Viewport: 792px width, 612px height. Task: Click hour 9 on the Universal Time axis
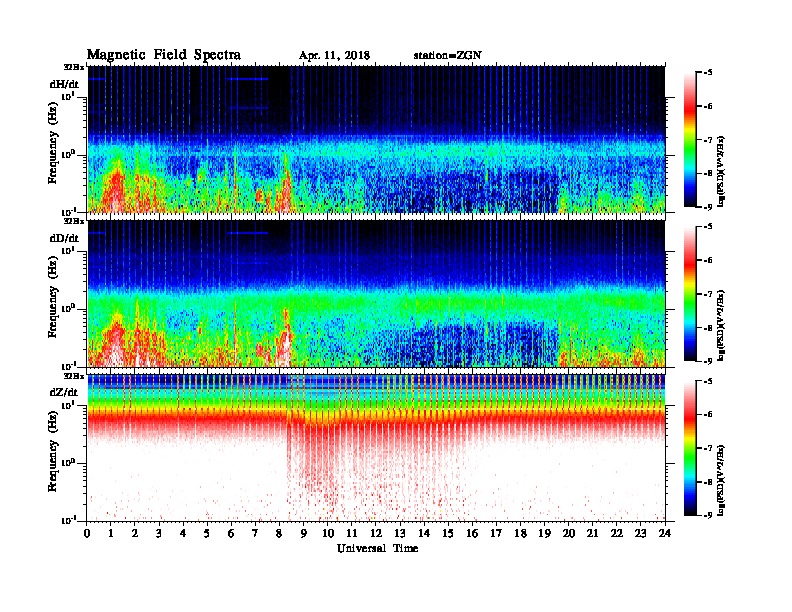pos(304,533)
